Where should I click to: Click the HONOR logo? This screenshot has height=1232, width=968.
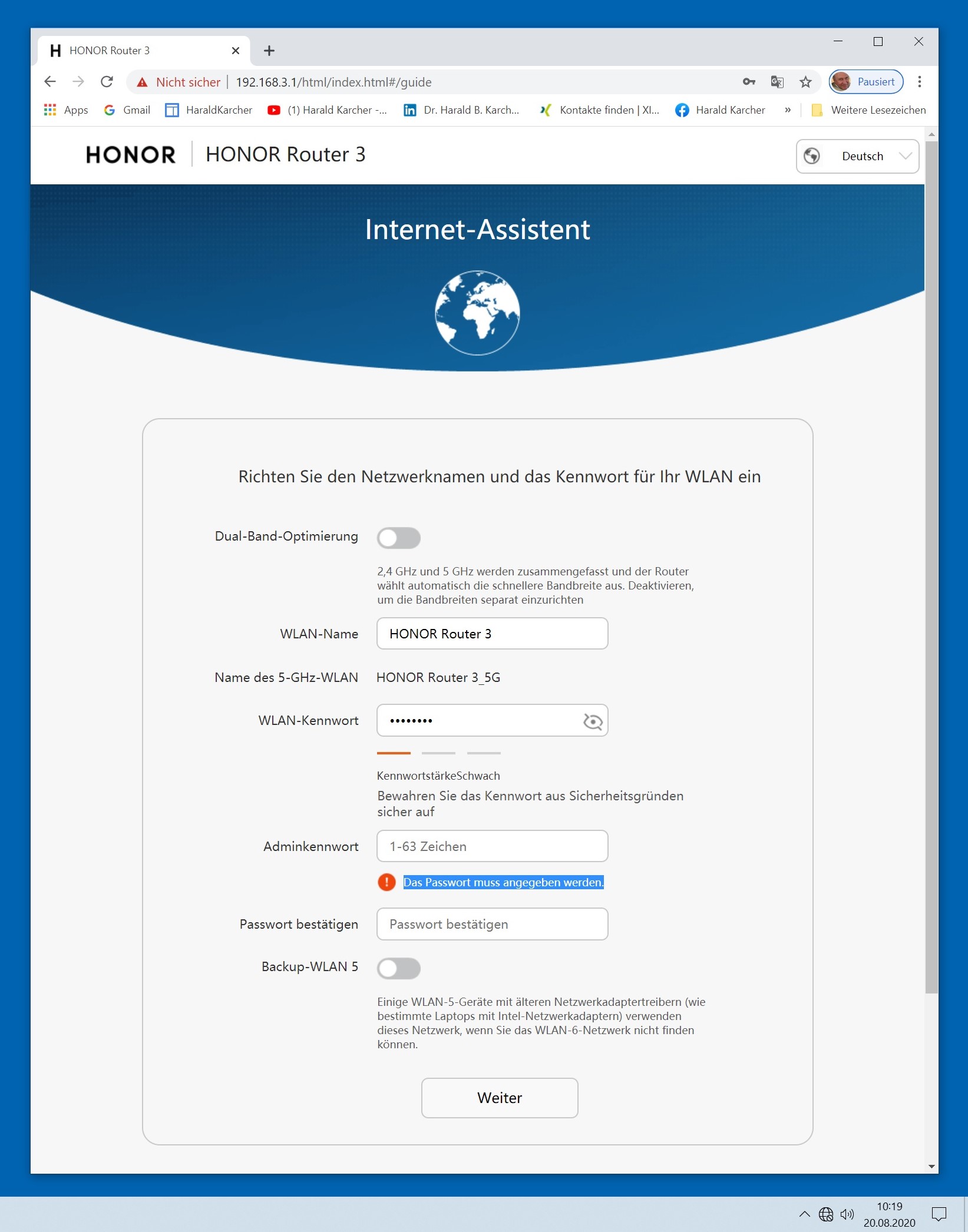pyautogui.click(x=131, y=155)
